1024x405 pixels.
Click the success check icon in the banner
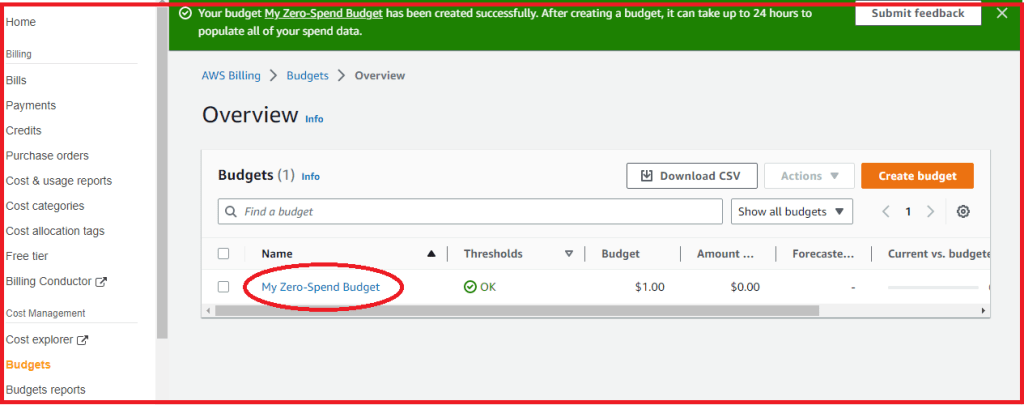(x=185, y=13)
